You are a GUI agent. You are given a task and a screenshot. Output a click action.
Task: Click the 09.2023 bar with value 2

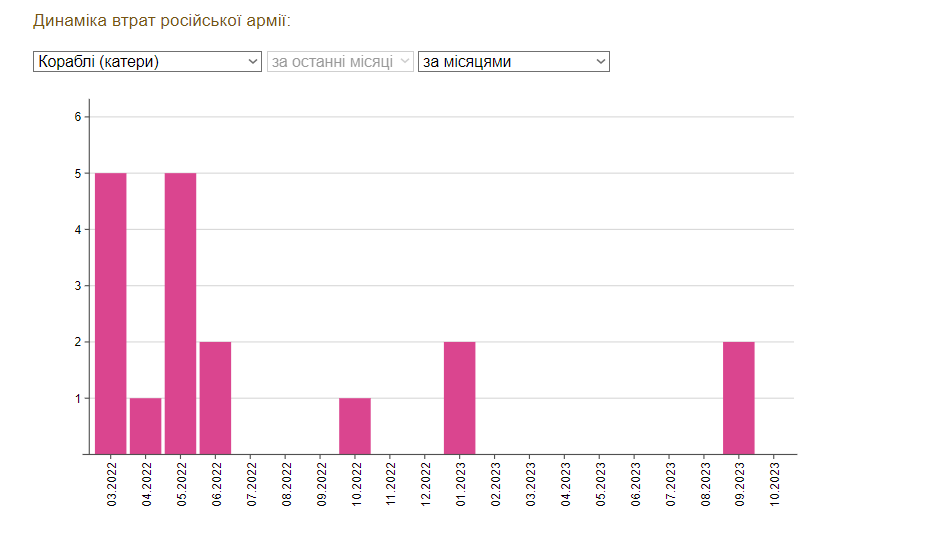coord(739,398)
